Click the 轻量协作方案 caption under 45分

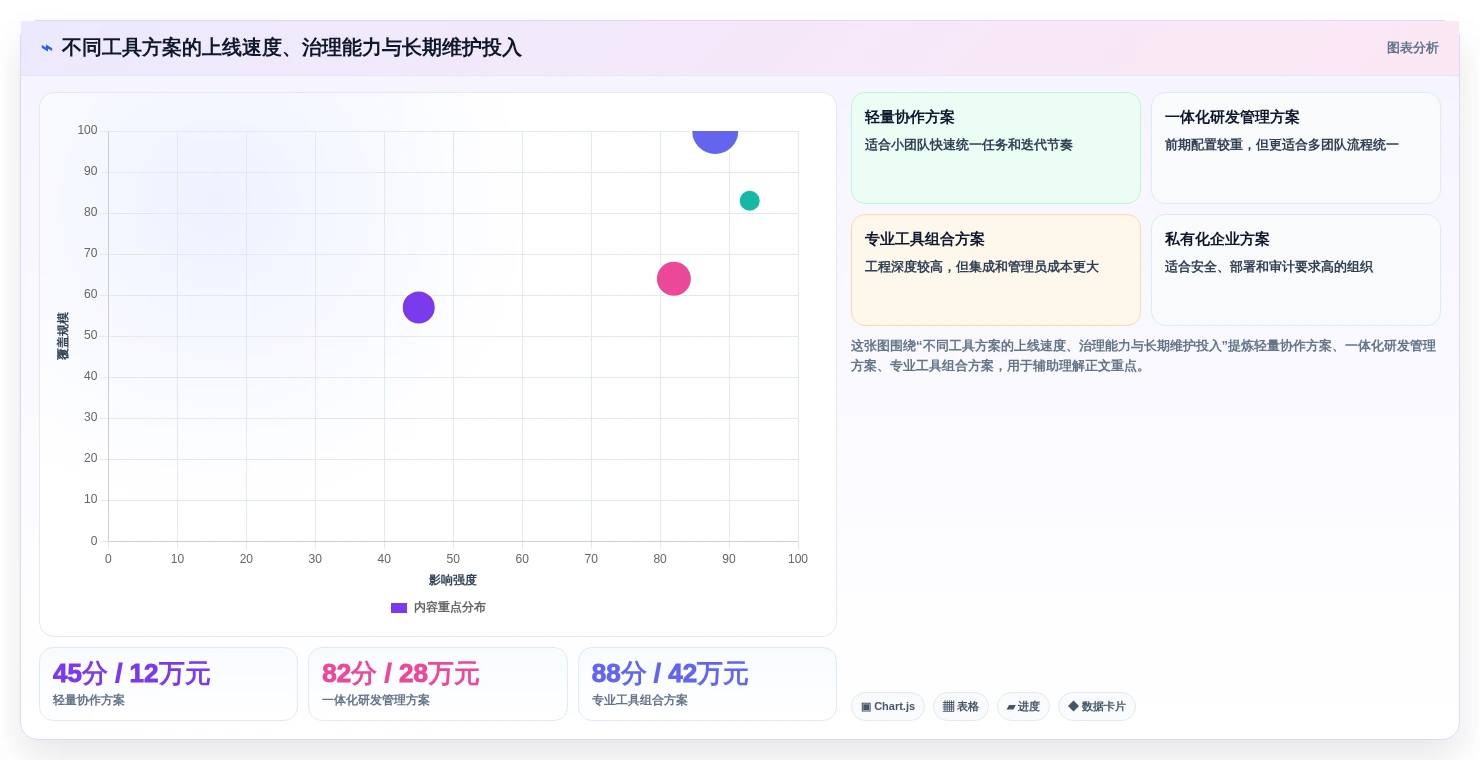pyautogui.click(x=89, y=700)
